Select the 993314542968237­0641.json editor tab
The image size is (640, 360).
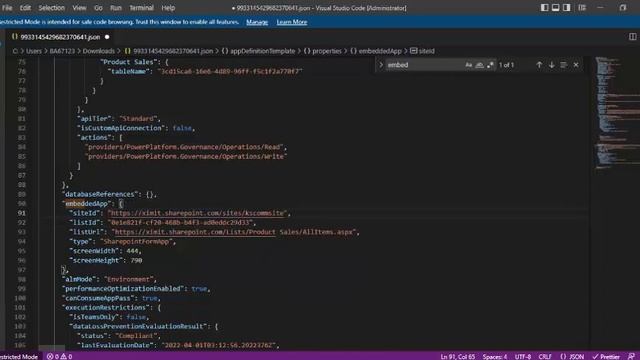coord(60,37)
